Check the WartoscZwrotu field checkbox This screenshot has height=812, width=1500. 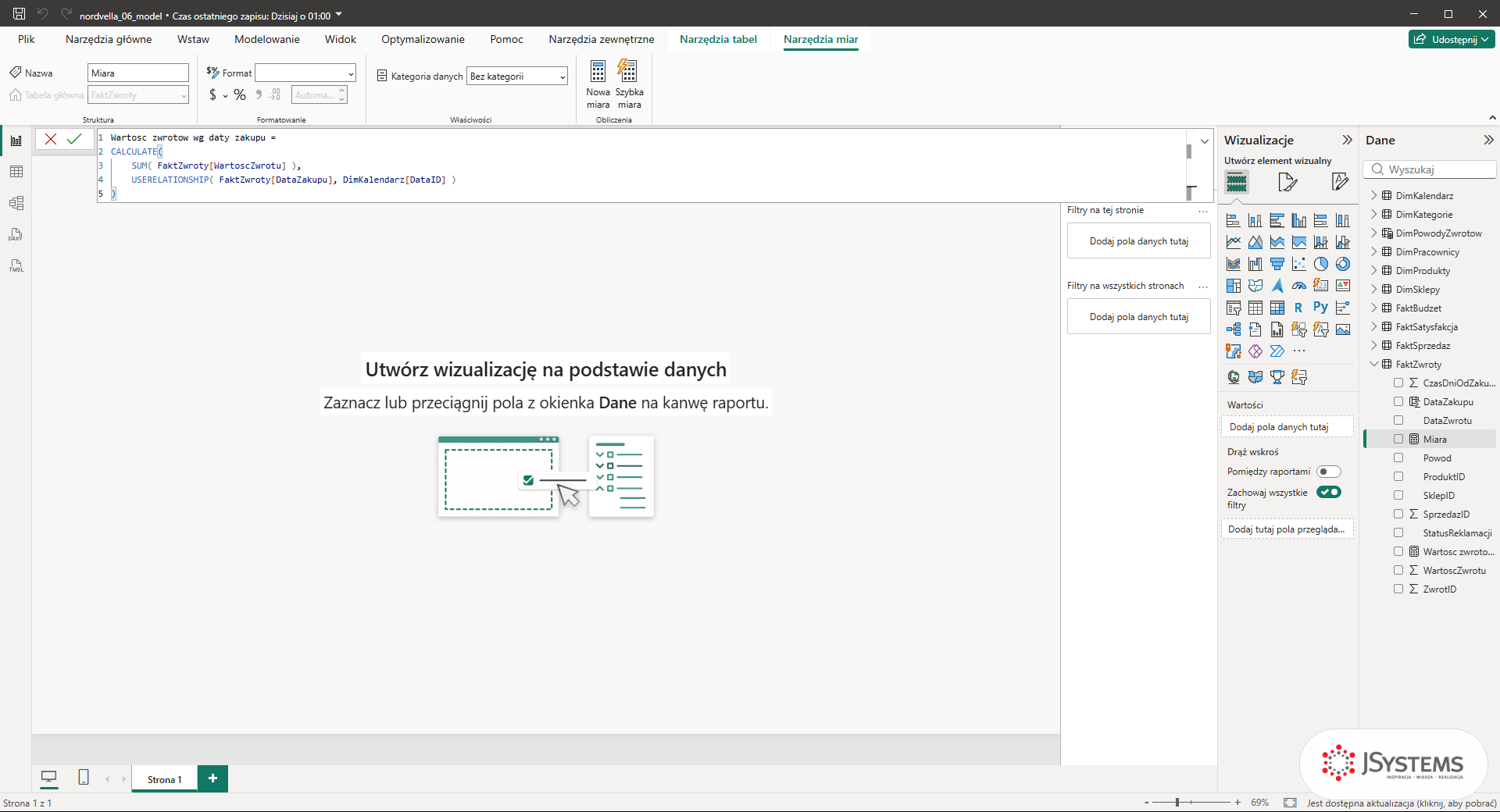click(x=1398, y=570)
